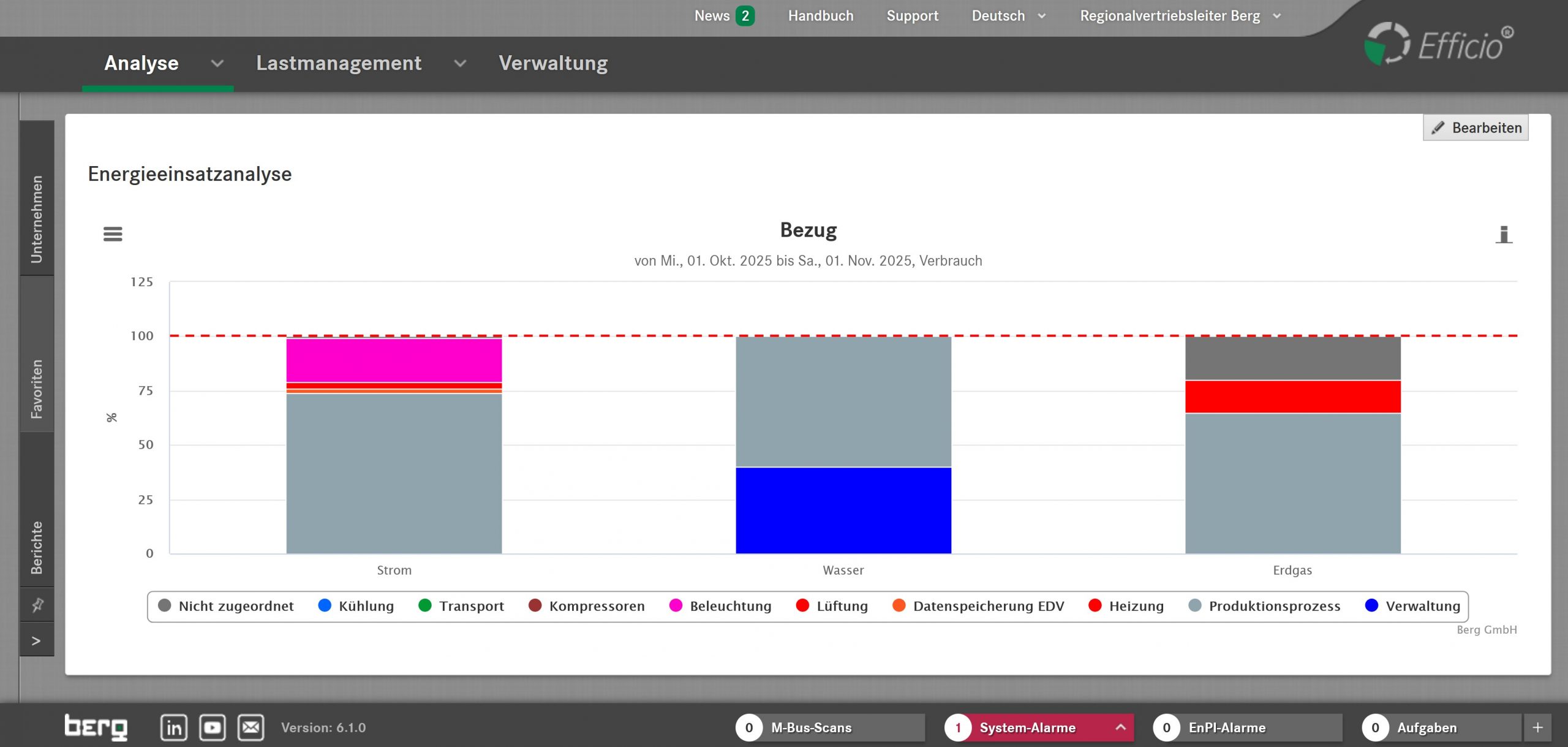Open the YouTube icon in footer
Image resolution: width=1568 pixels, height=747 pixels.
coord(213,727)
